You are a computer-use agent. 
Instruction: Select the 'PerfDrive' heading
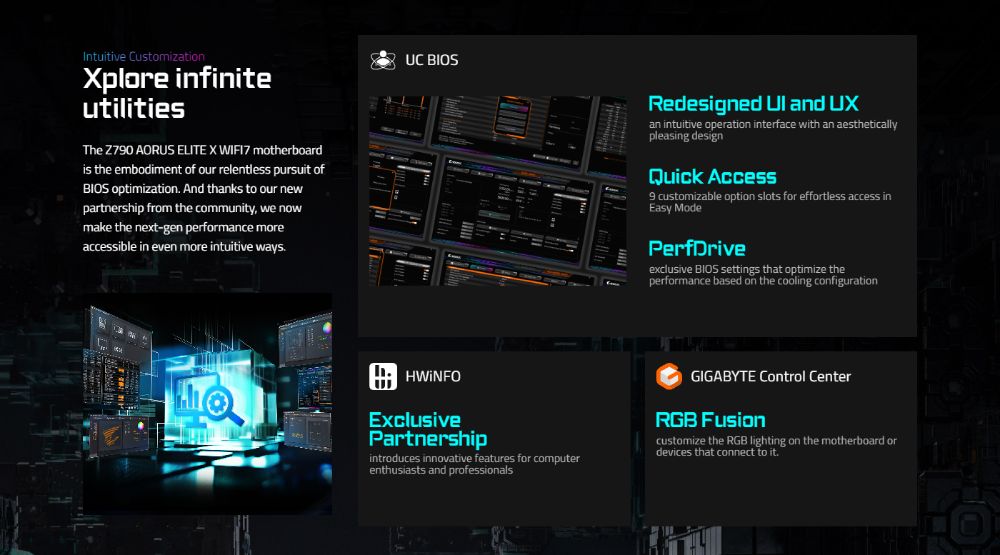tap(697, 249)
